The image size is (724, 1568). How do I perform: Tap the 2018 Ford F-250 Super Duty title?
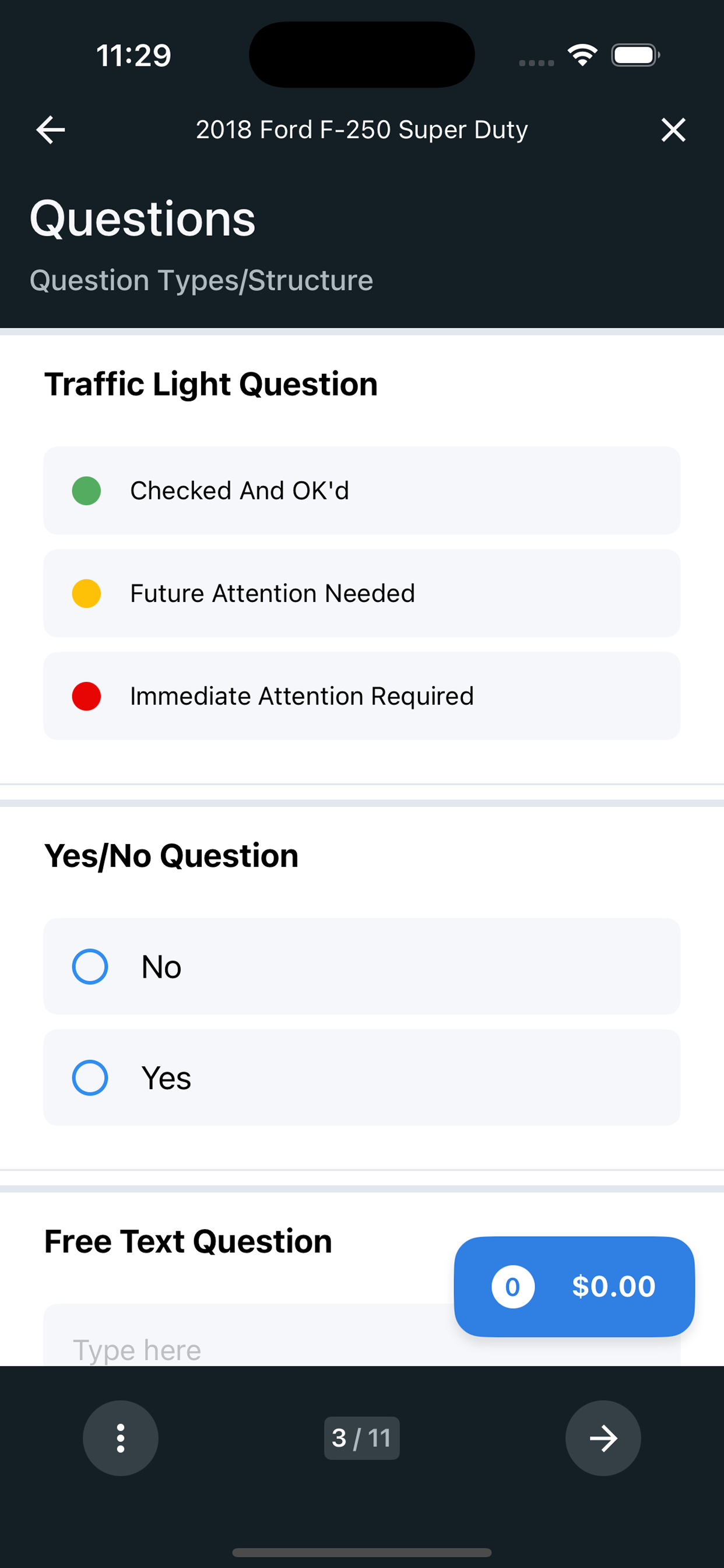pyautogui.click(x=361, y=129)
